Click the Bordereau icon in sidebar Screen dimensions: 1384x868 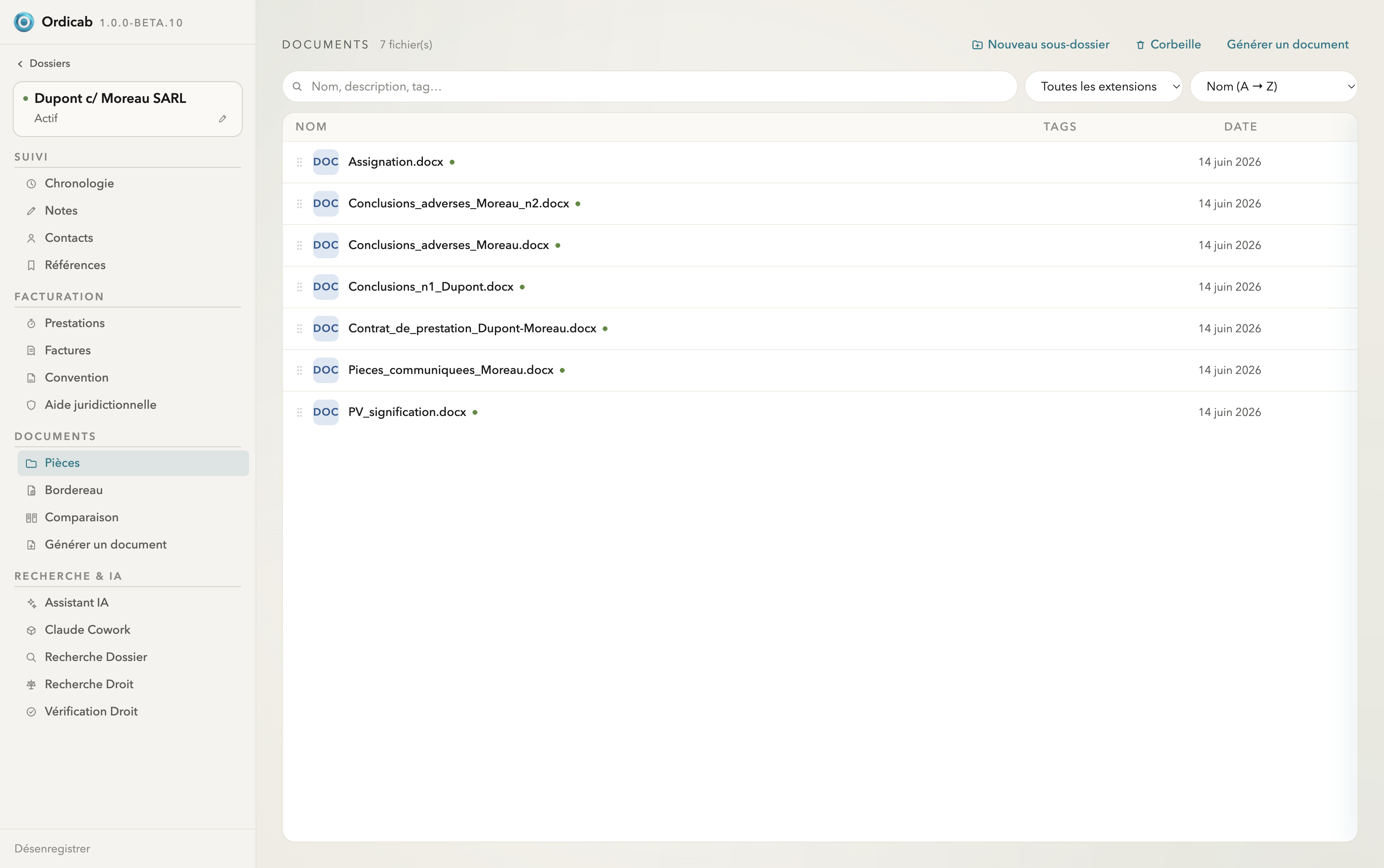click(32, 490)
